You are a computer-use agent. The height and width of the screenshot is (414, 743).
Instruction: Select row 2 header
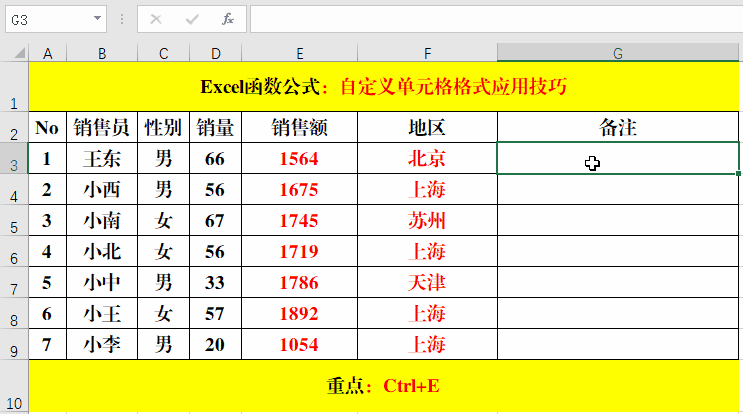click(x=14, y=127)
